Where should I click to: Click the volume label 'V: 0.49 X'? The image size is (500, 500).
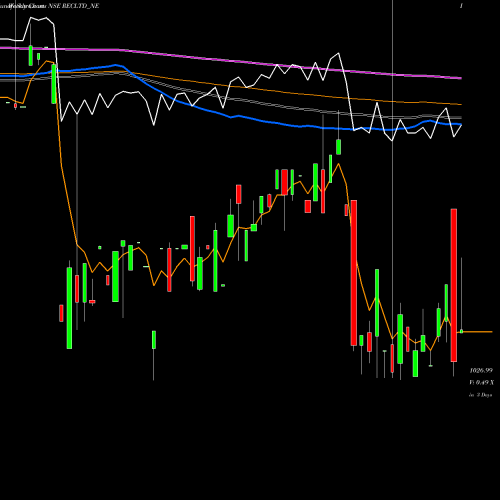(482, 382)
